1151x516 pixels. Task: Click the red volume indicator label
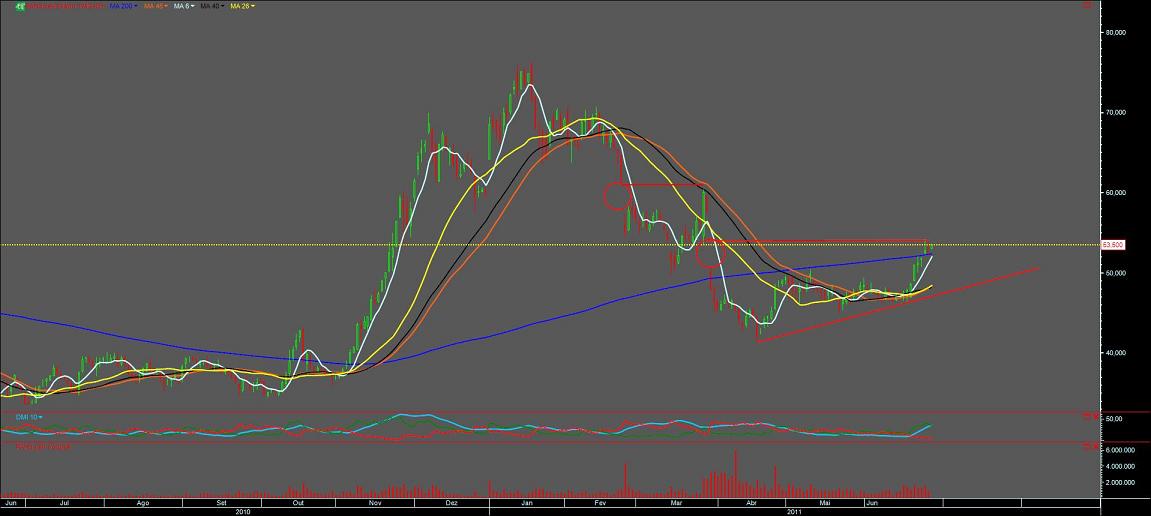pyautogui.click(x=44, y=446)
